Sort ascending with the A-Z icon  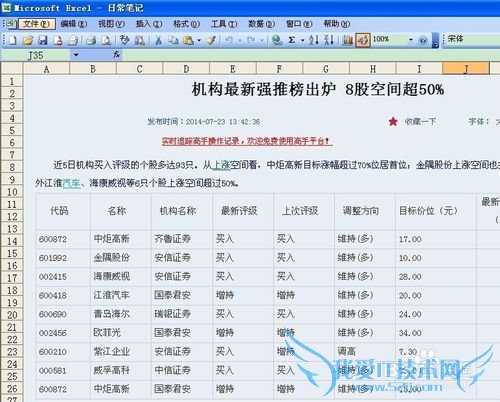coord(314,40)
